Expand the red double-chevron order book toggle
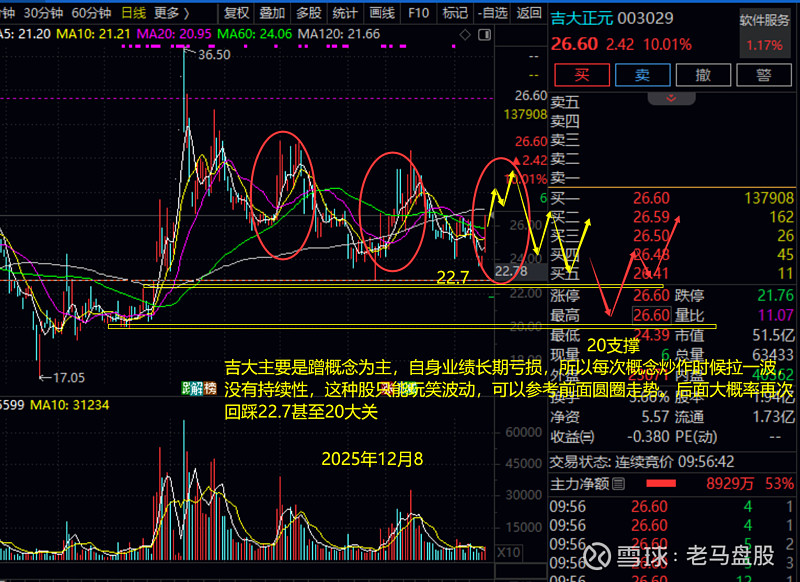This screenshot has width=800, height=582. [x=671, y=98]
